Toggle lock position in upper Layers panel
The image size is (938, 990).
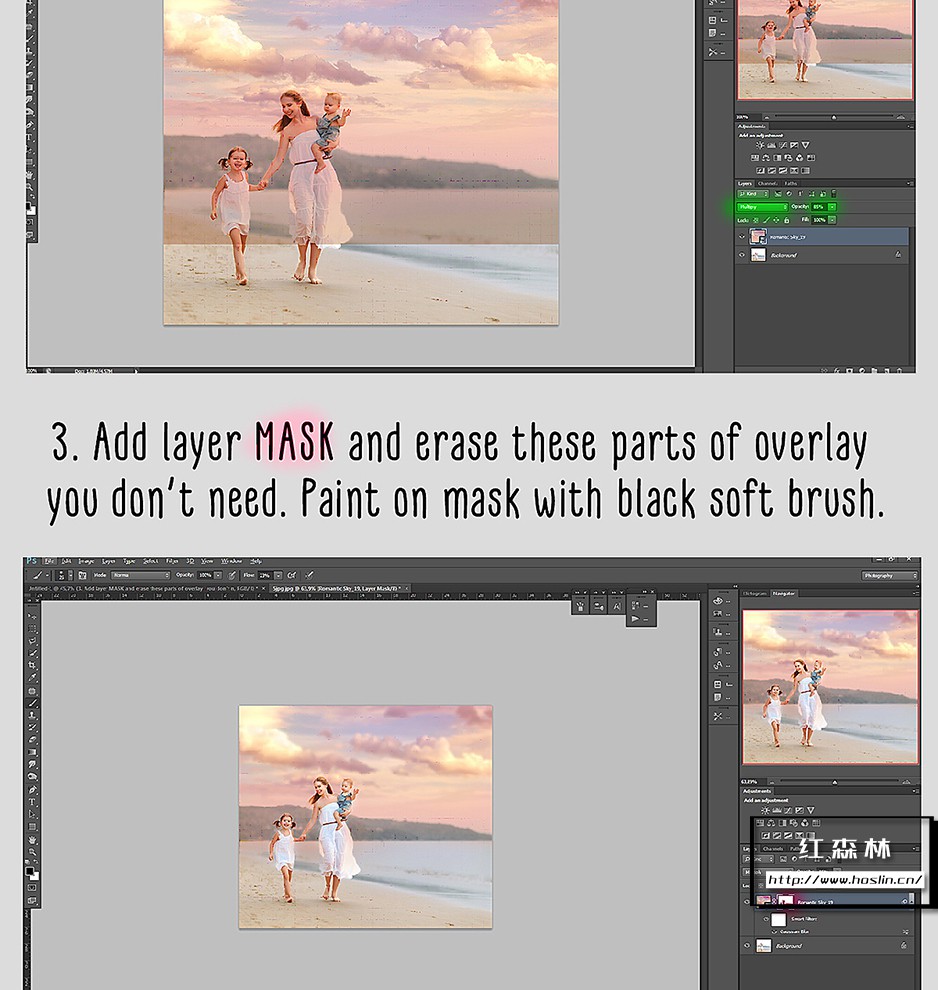pyautogui.click(x=776, y=220)
